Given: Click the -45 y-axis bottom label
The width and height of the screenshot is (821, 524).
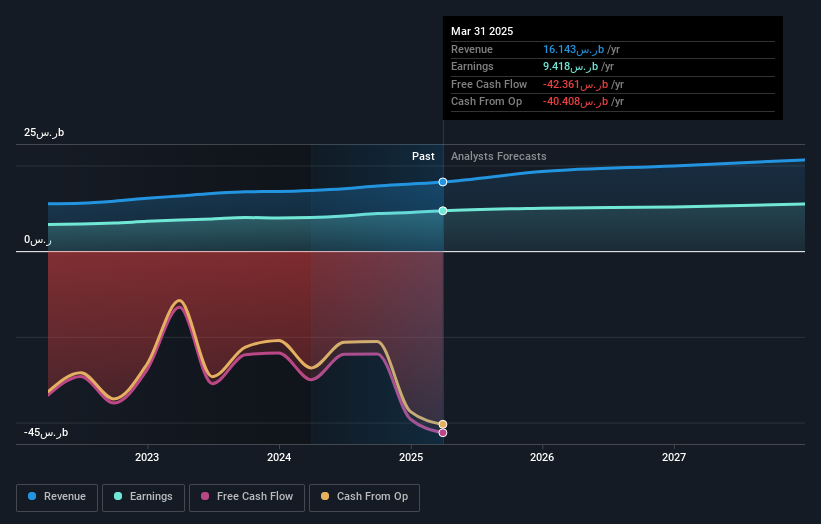Looking at the screenshot, I should click(46, 433).
